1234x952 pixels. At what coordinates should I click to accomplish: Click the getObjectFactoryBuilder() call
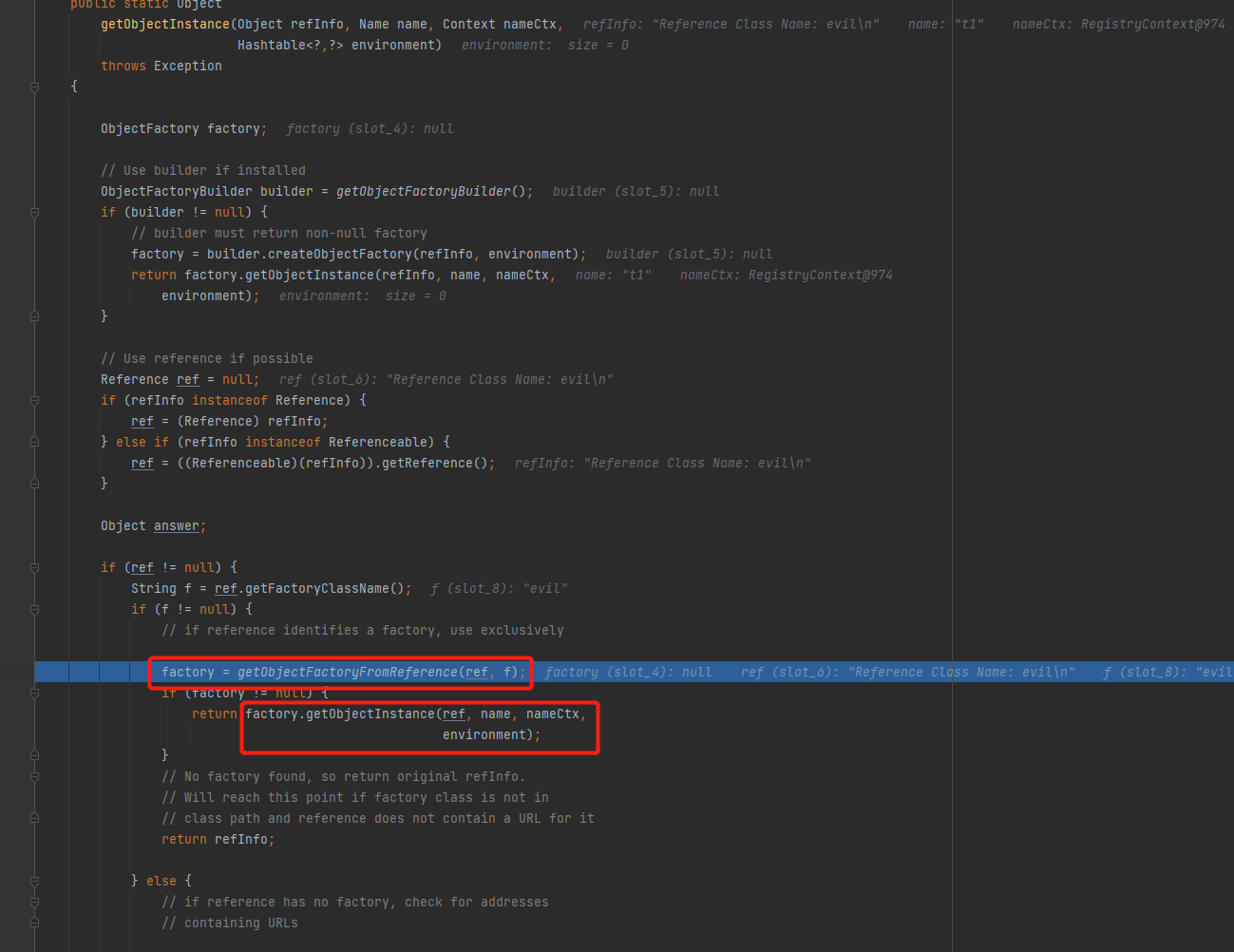point(430,191)
